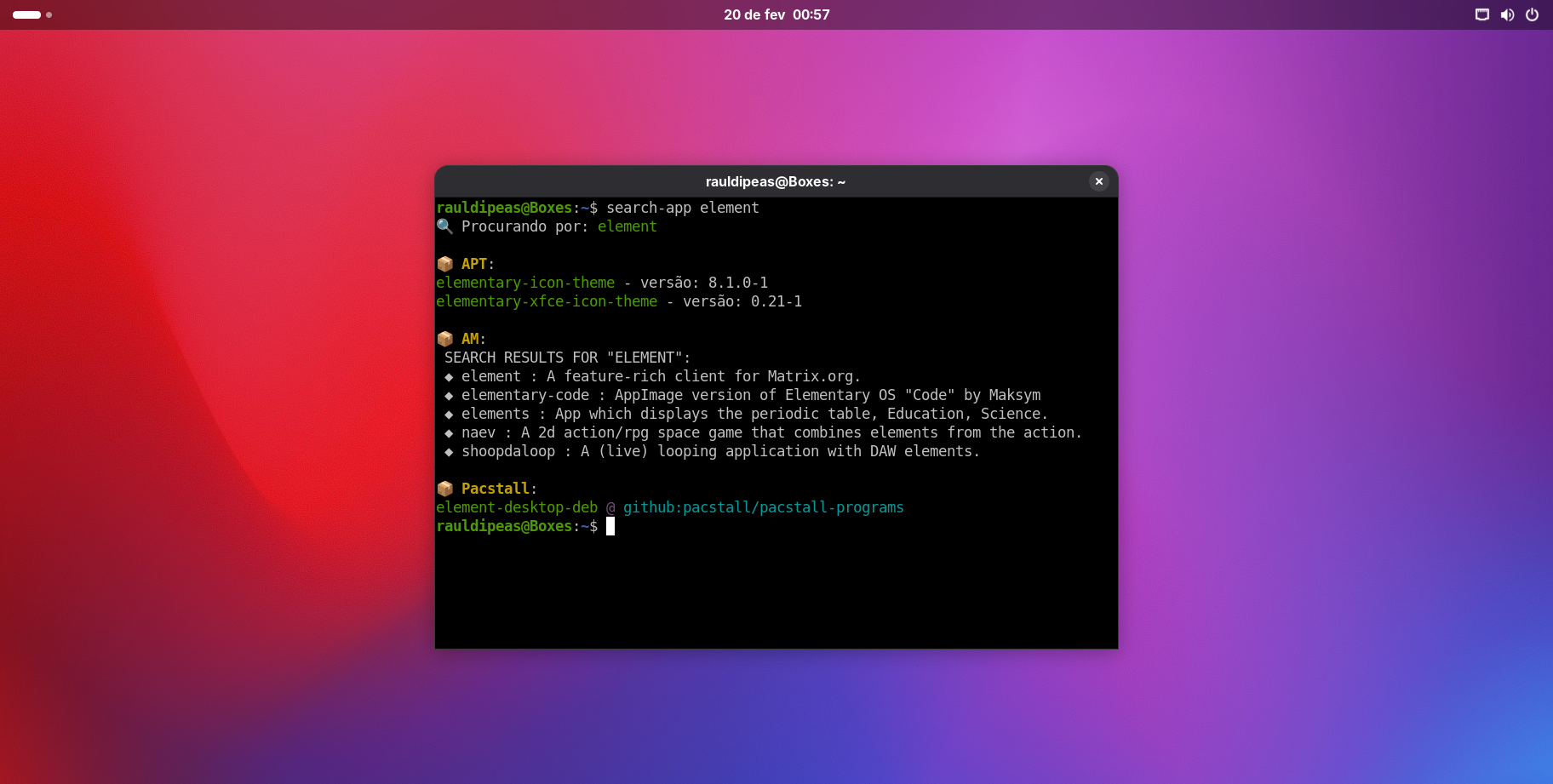Click the naev search result entry

[478, 432]
